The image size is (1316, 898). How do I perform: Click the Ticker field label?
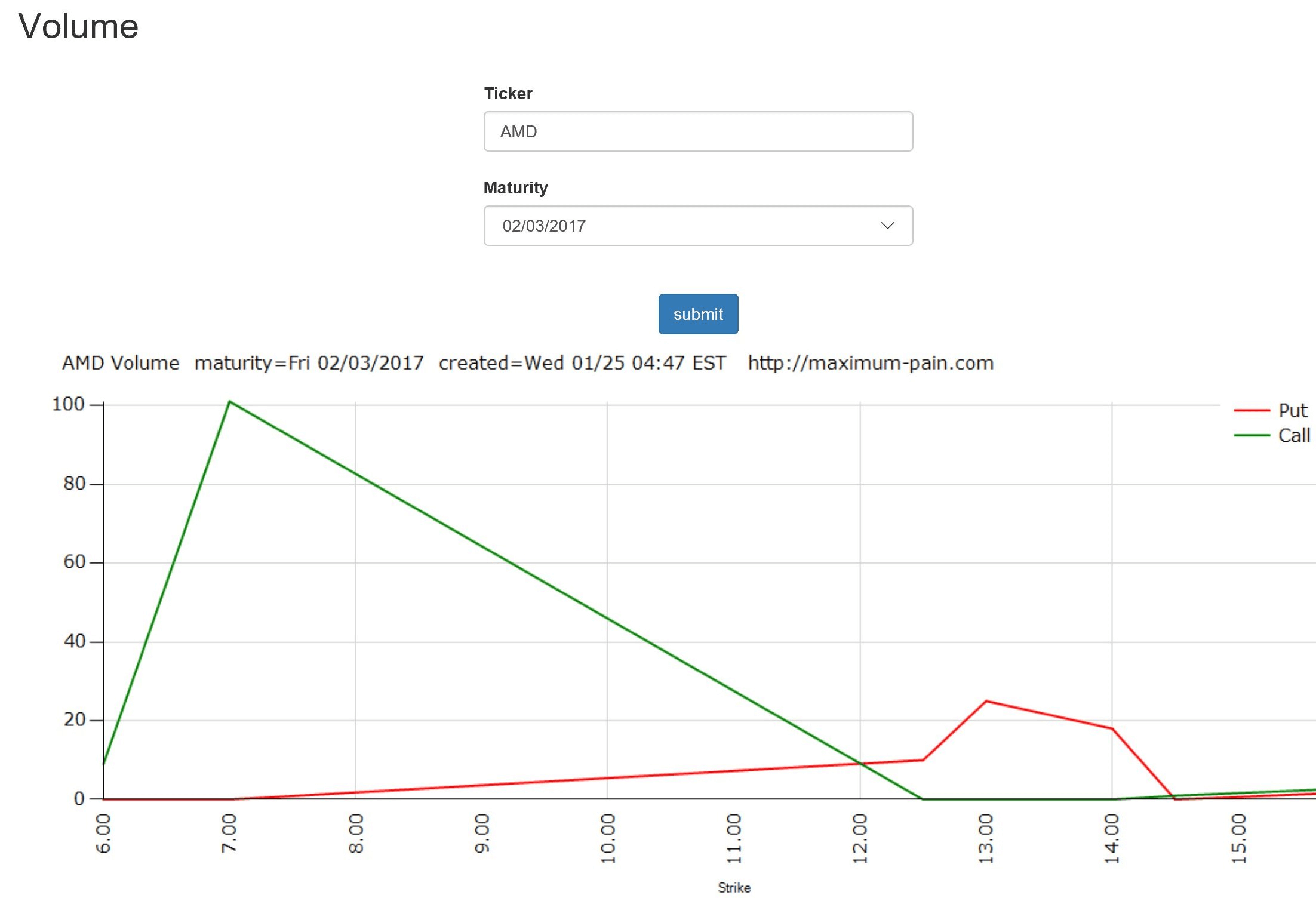coord(508,93)
